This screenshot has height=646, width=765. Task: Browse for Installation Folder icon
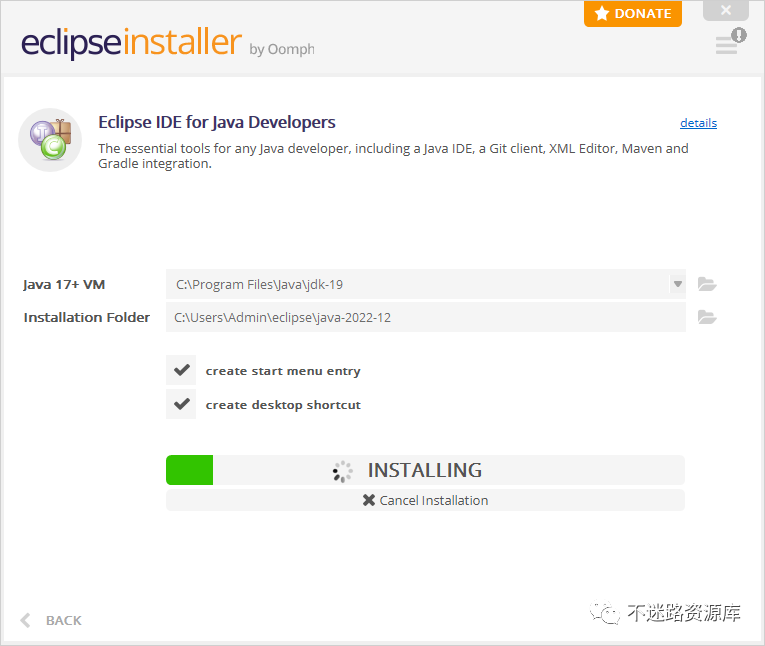[706, 317]
